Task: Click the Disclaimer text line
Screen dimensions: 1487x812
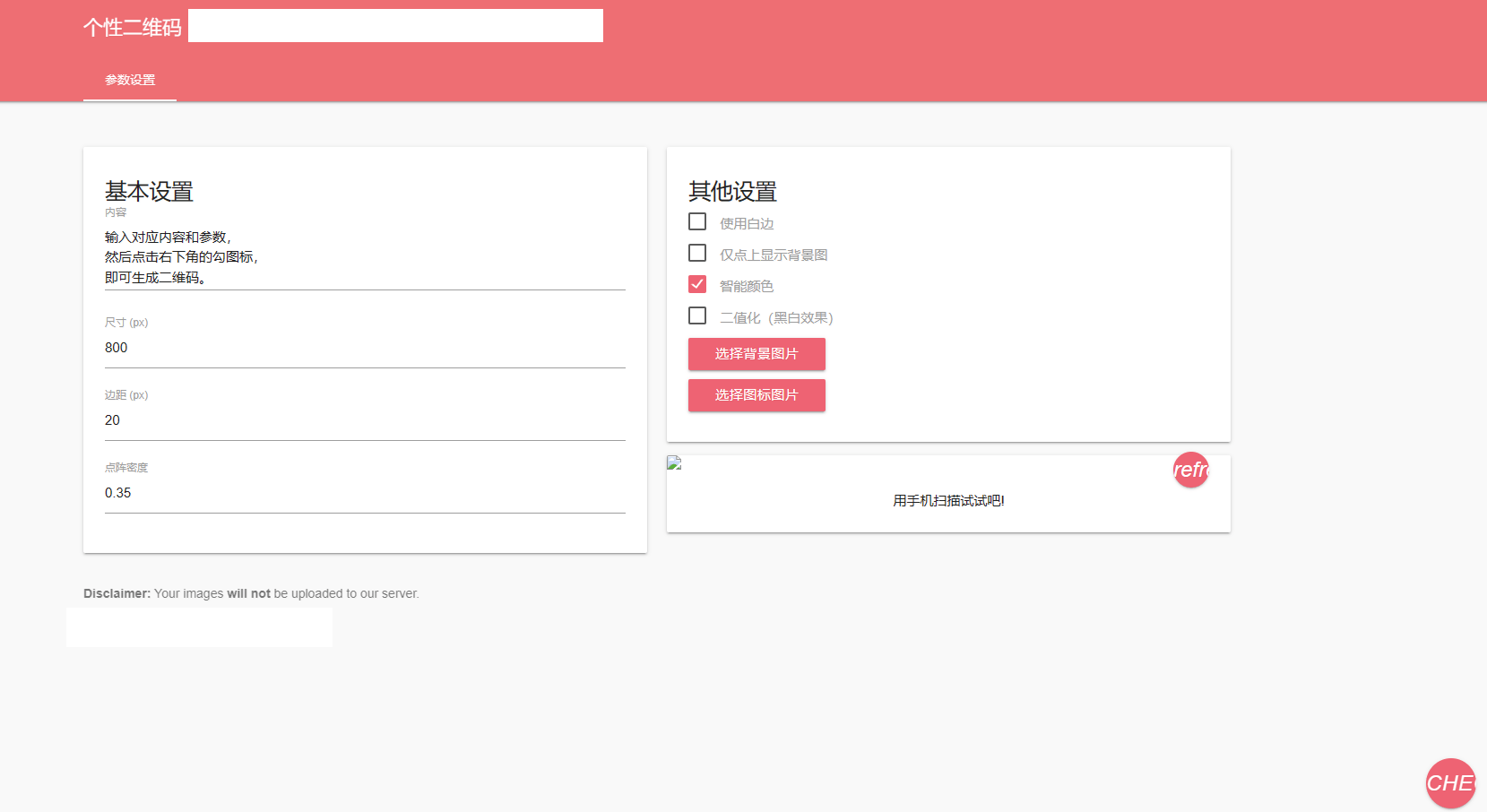Action: point(251,593)
